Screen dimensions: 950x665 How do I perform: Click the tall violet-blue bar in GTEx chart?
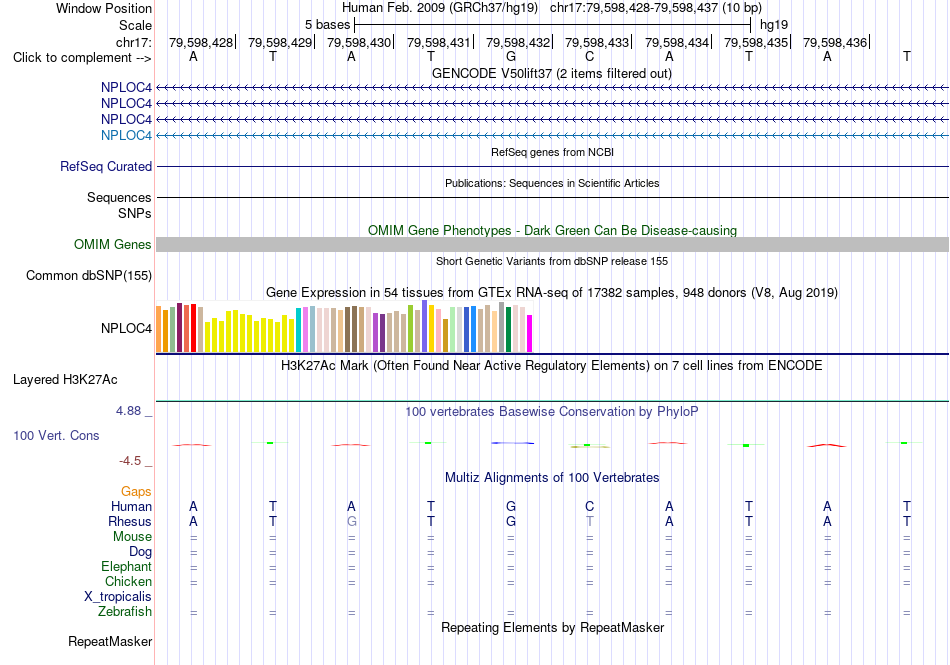tap(425, 326)
